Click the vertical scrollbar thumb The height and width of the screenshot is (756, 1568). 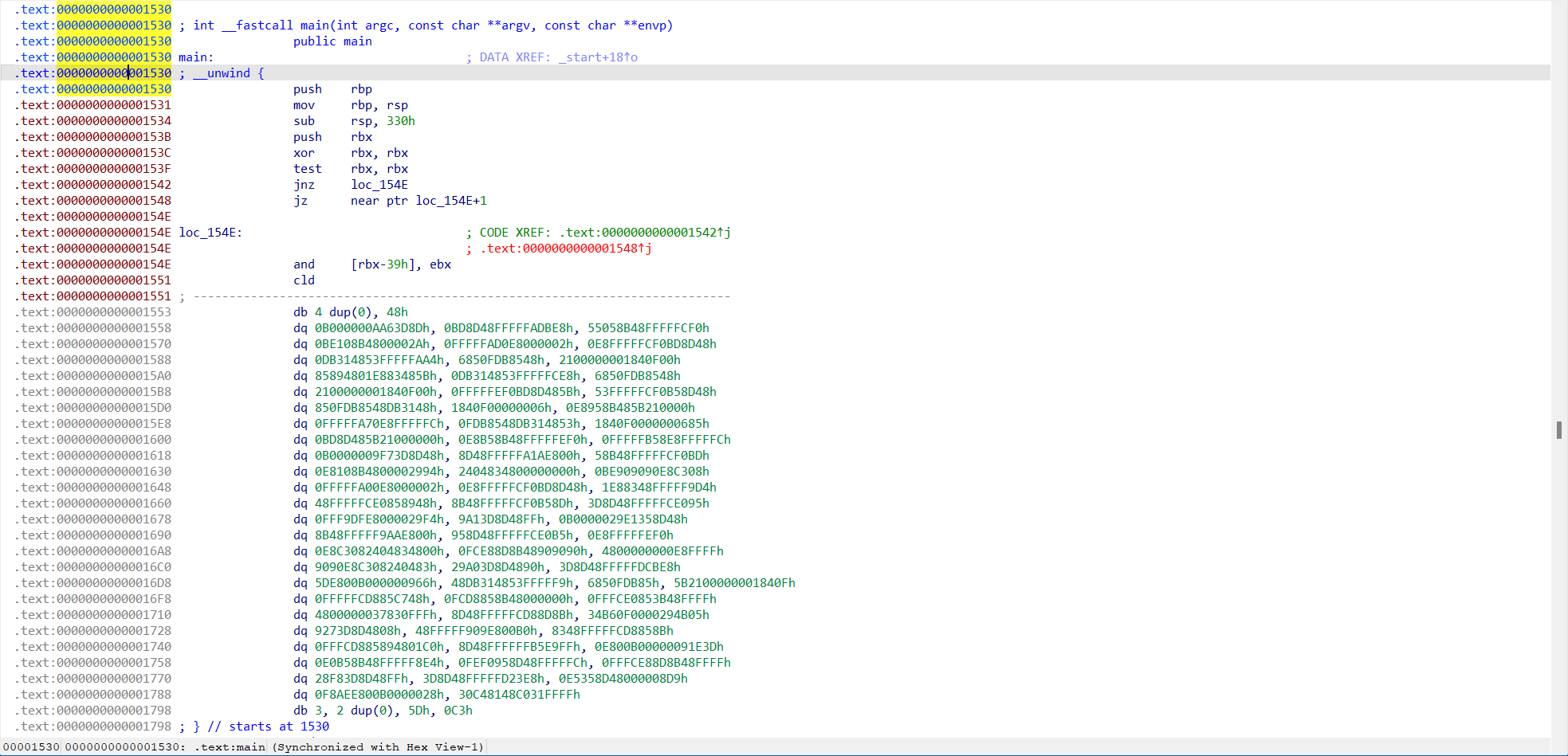pyautogui.click(x=1559, y=430)
